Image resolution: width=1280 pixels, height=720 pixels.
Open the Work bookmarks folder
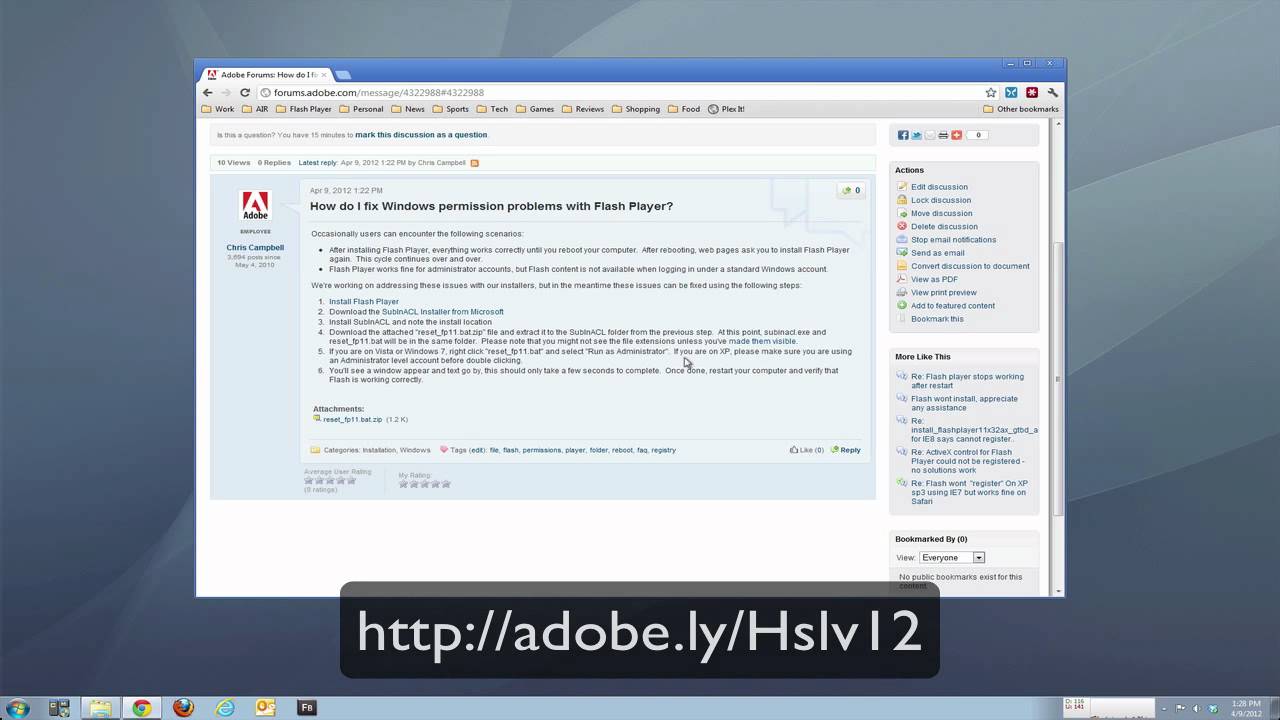coord(218,109)
